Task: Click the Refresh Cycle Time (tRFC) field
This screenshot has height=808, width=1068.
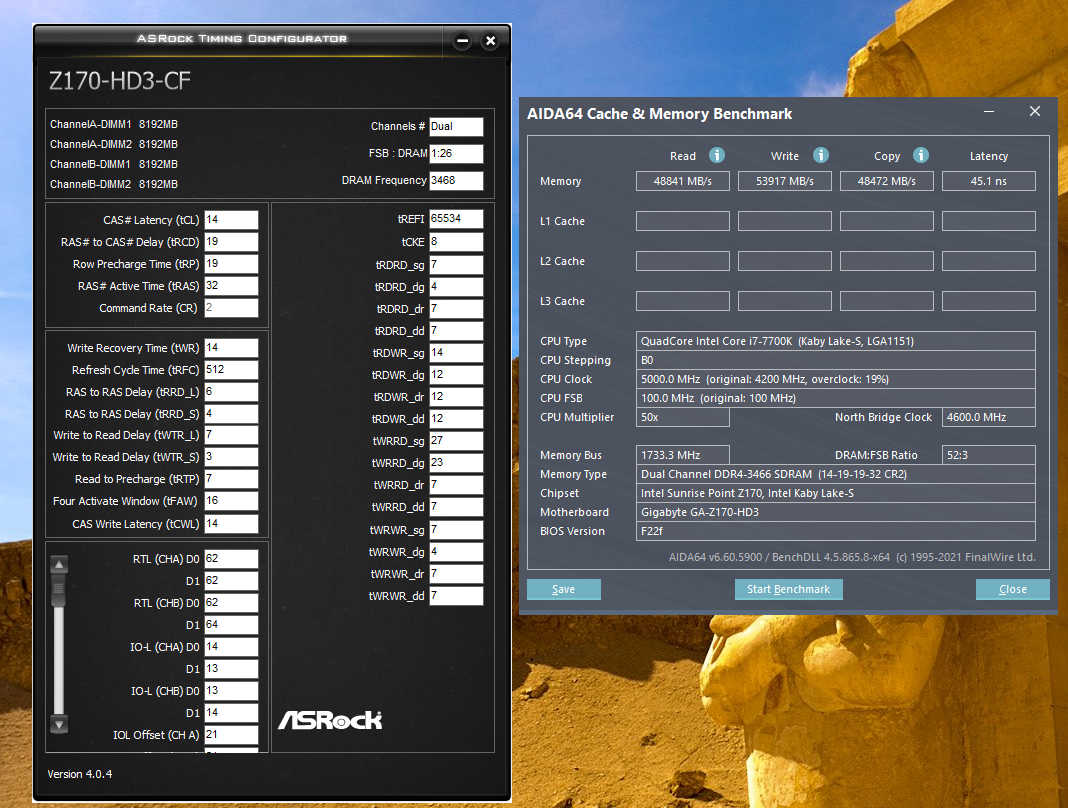Action: tap(232, 370)
